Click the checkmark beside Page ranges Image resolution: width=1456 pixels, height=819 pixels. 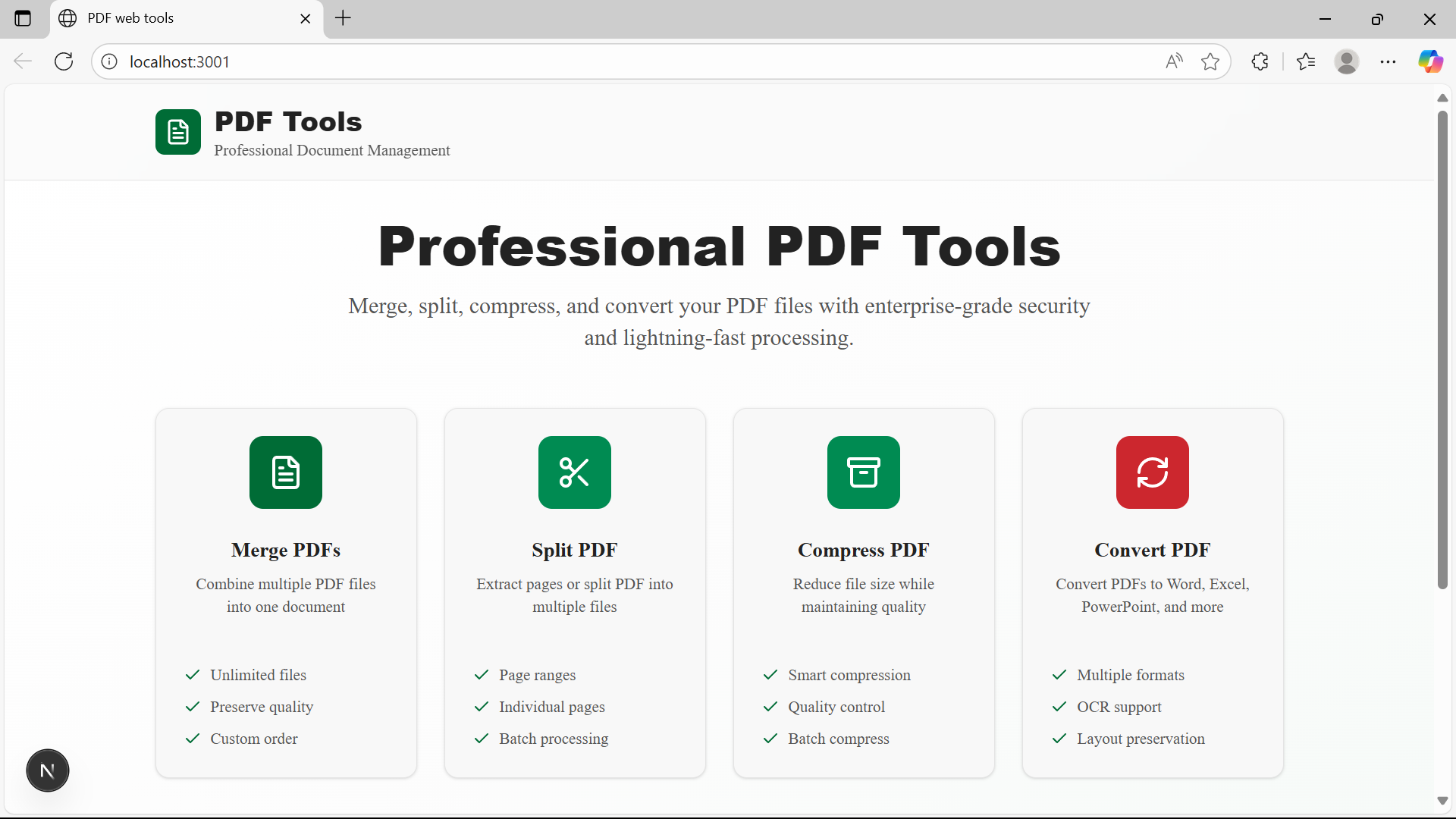pyautogui.click(x=482, y=675)
